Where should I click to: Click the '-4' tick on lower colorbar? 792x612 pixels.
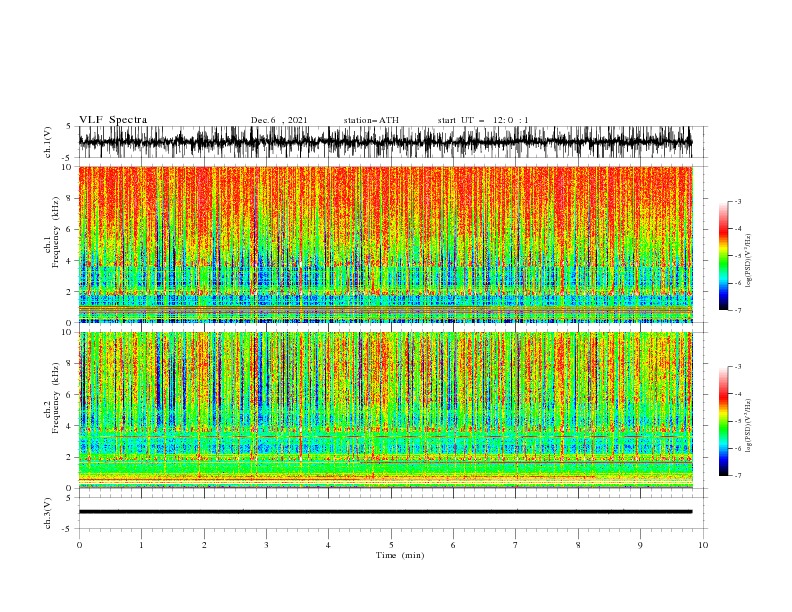click(x=738, y=394)
